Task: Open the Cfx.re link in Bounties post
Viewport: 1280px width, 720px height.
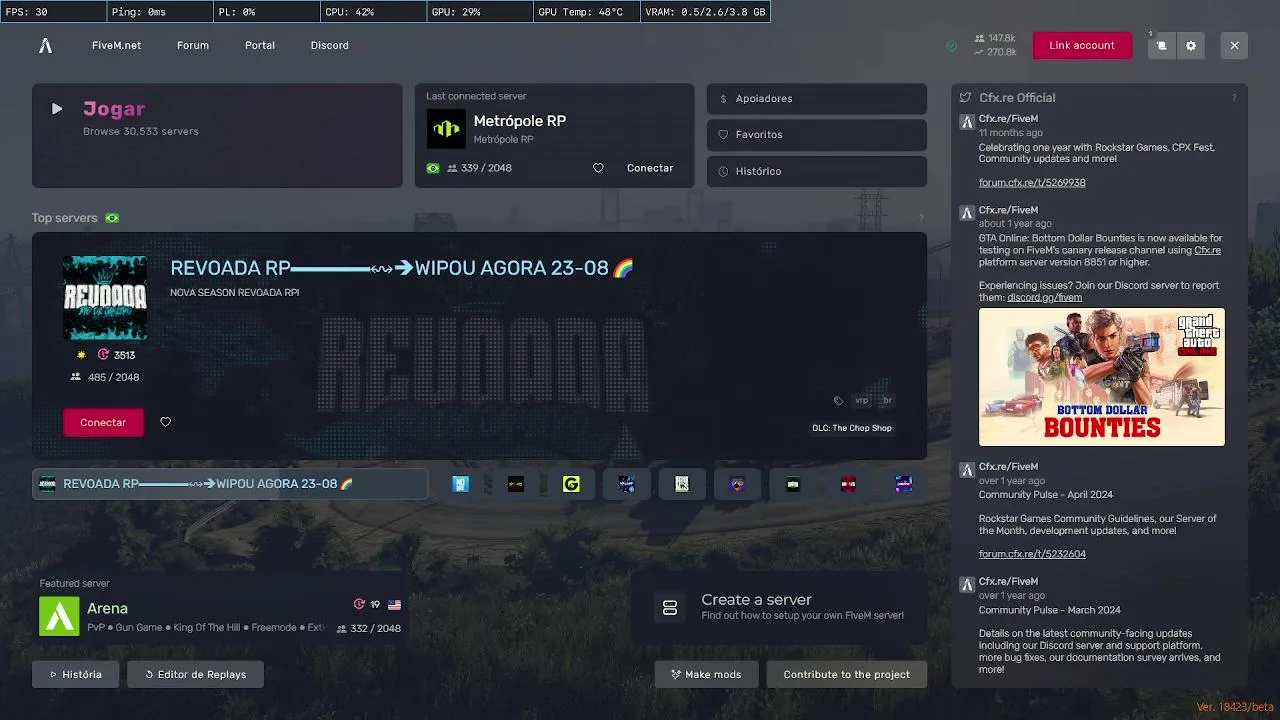Action: (x=1207, y=250)
